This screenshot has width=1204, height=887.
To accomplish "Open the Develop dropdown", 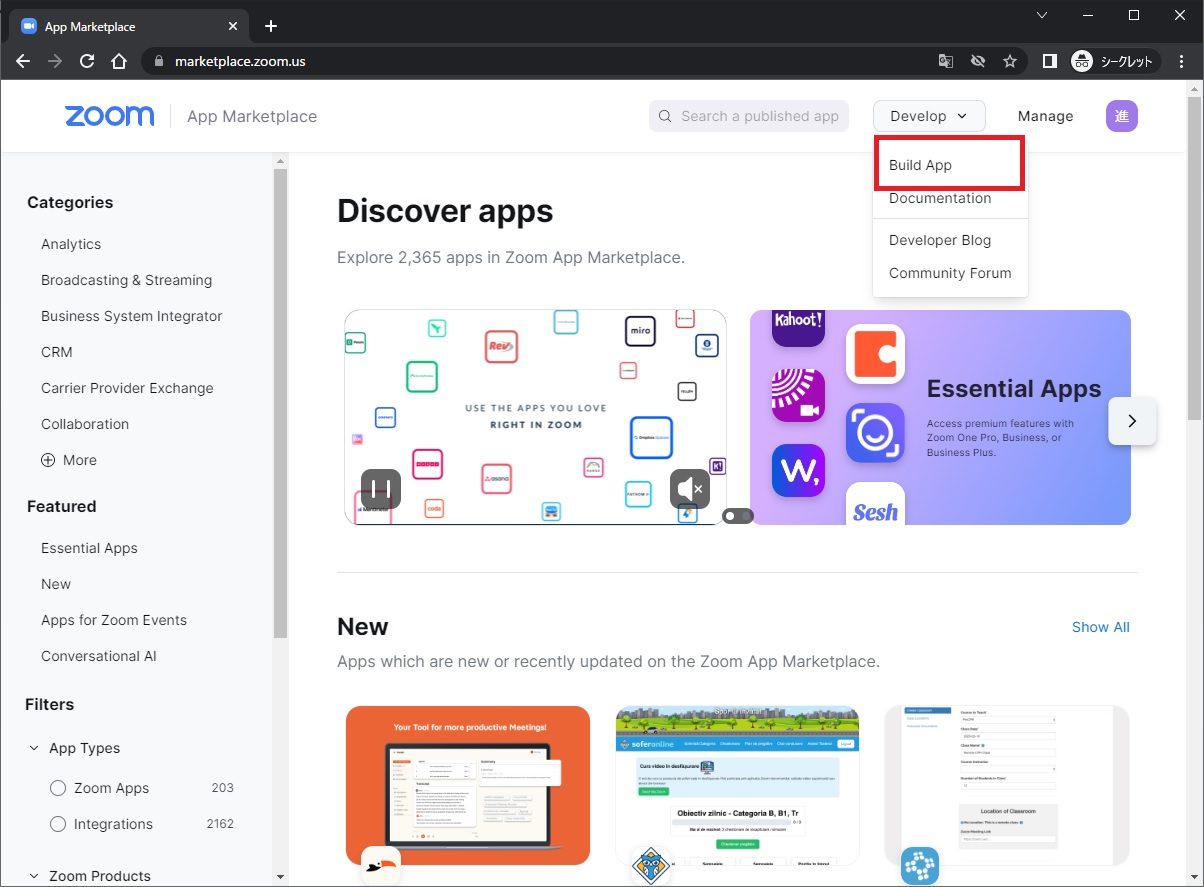I will point(928,116).
